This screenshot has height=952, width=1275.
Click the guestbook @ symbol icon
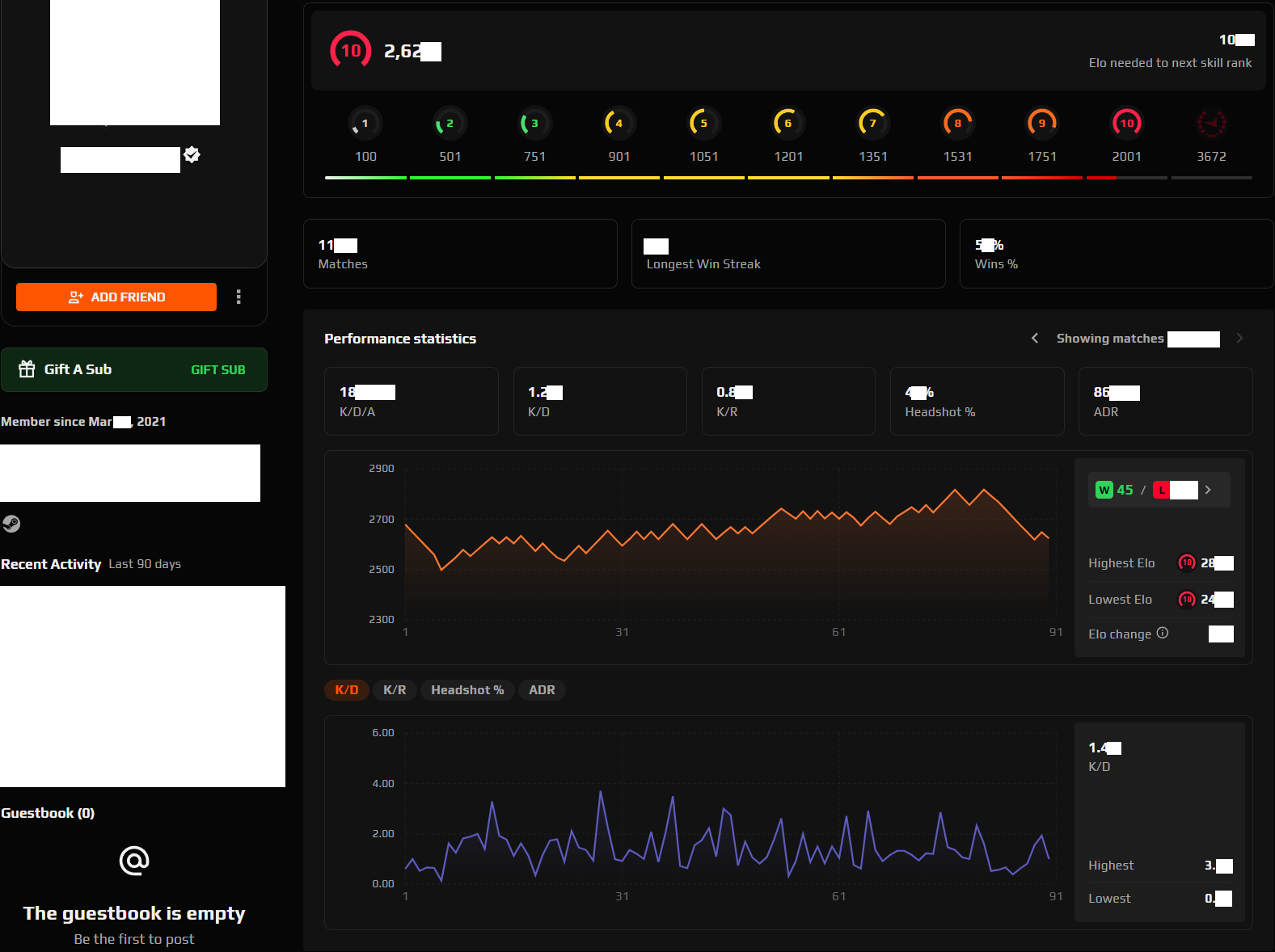(x=134, y=861)
